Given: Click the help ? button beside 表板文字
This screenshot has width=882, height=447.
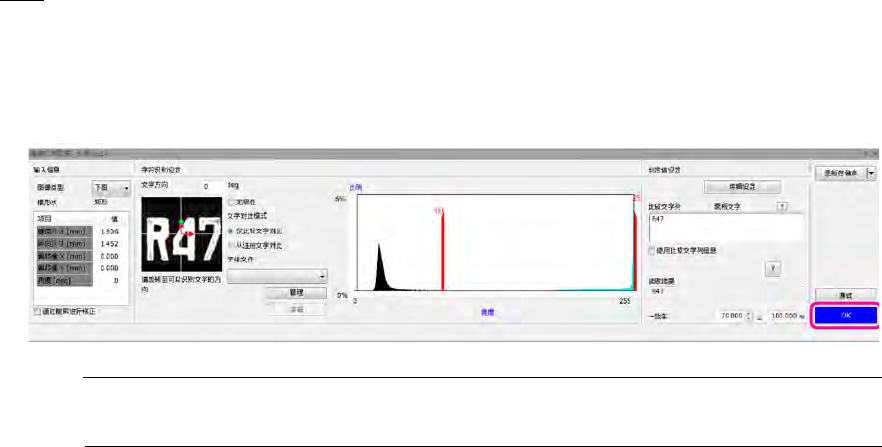Looking at the screenshot, I should click(782, 207).
